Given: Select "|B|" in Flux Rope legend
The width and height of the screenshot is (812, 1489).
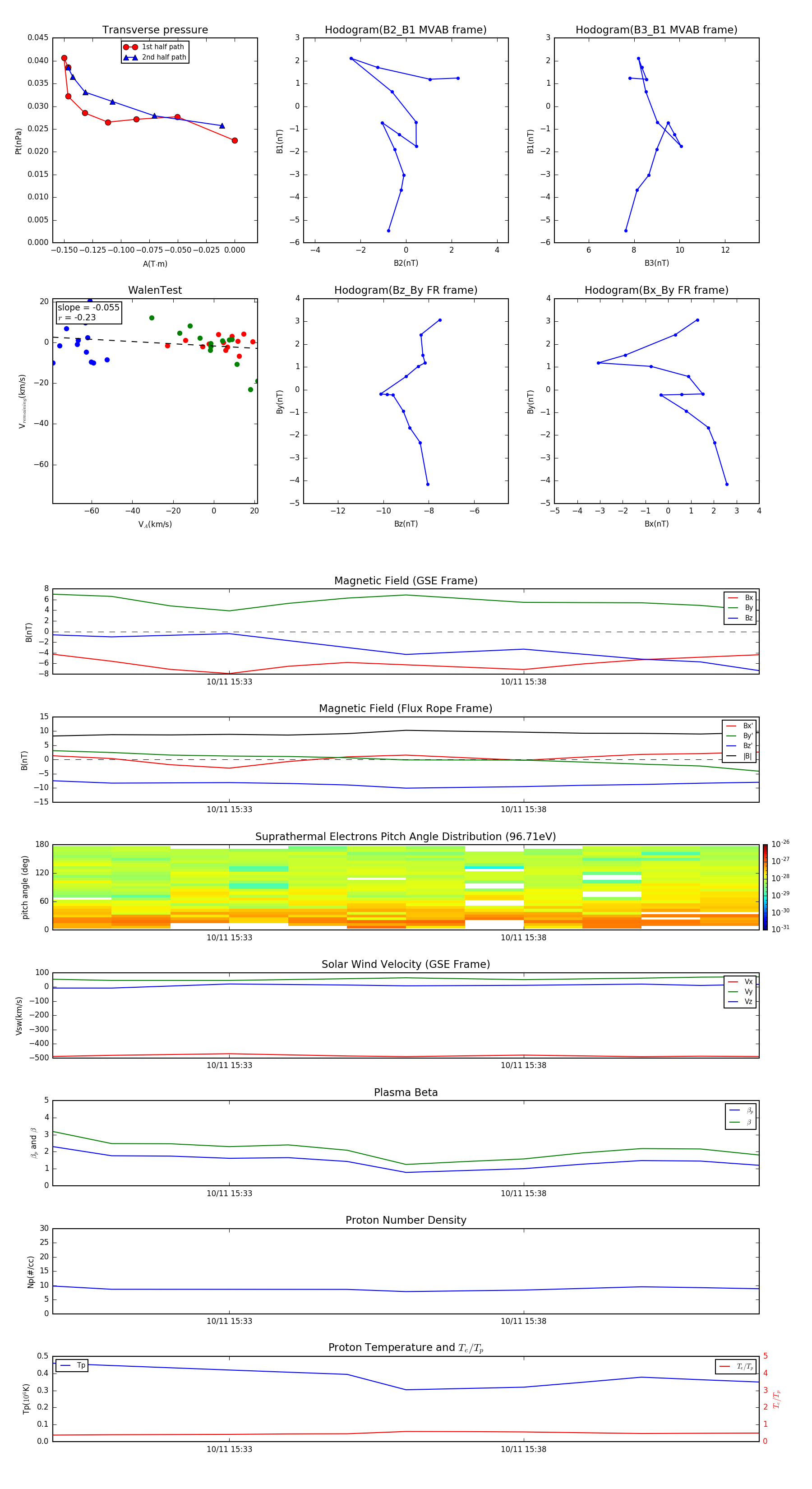Looking at the screenshot, I should [739, 756].
